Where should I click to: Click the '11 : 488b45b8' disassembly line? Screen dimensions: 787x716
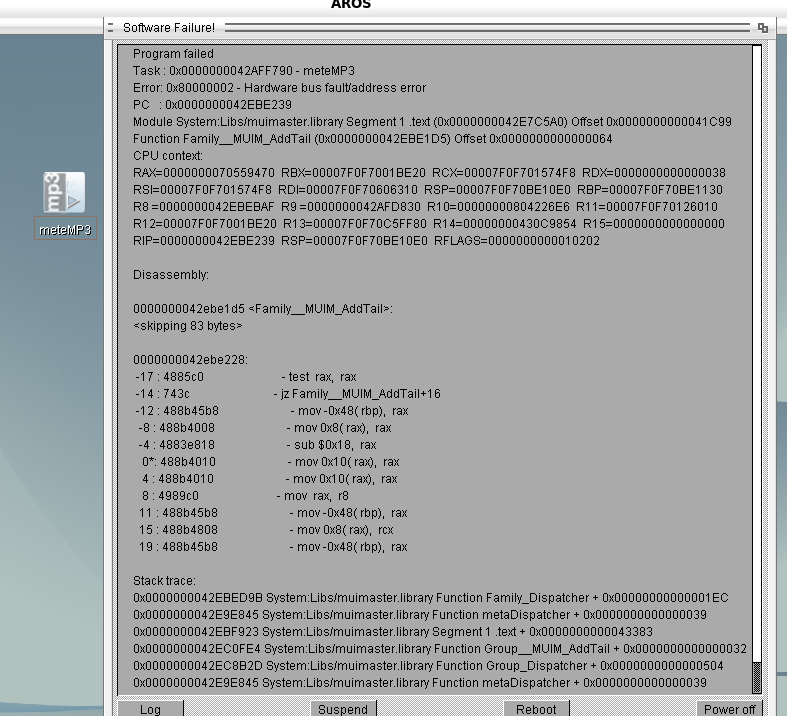[273, 513]
